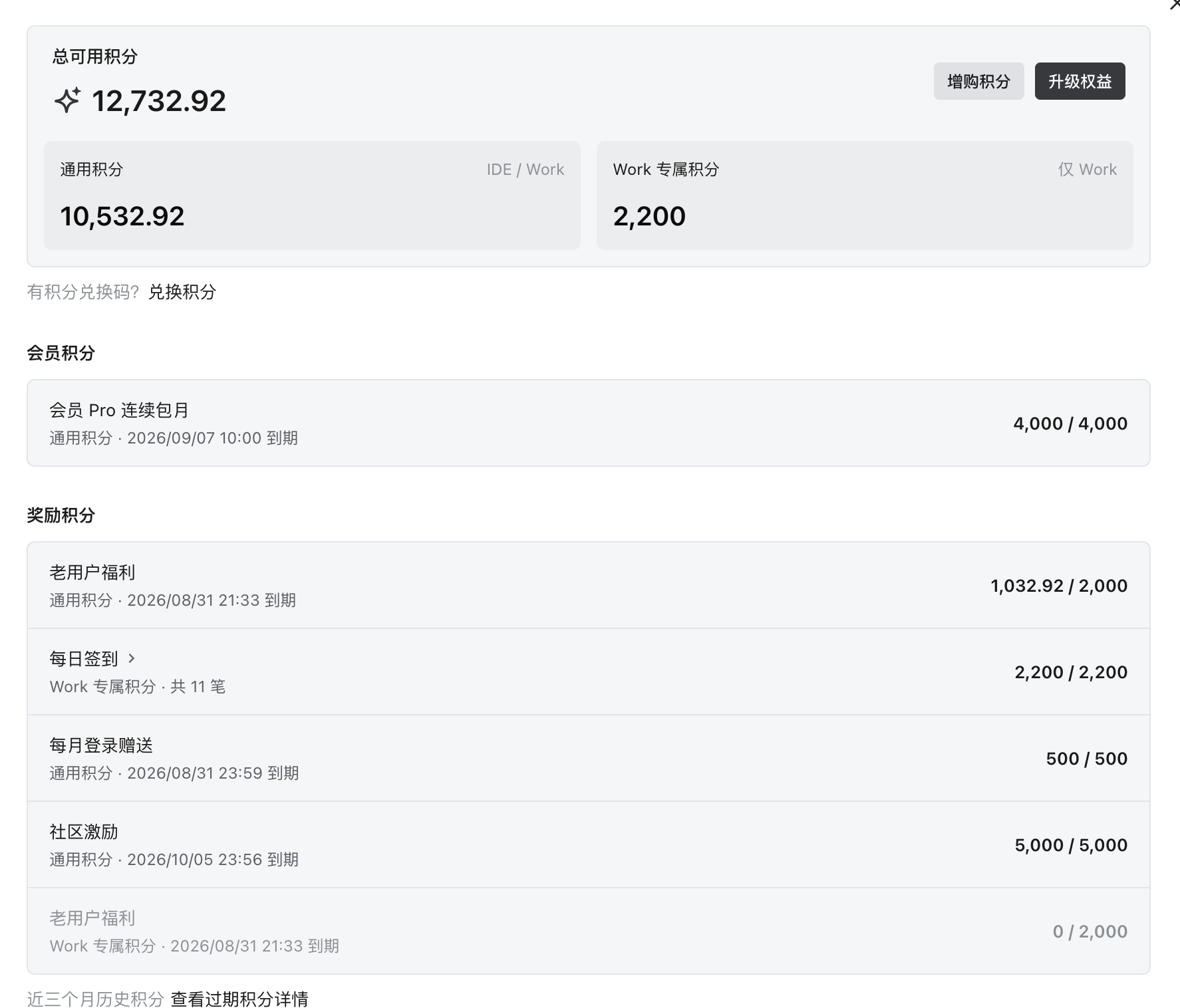The width and height of the screenshot is (1180, 1008).
Task: Click the 2026/08/31 23:59 到期 expiry text
Action: (x=213, y=773)
